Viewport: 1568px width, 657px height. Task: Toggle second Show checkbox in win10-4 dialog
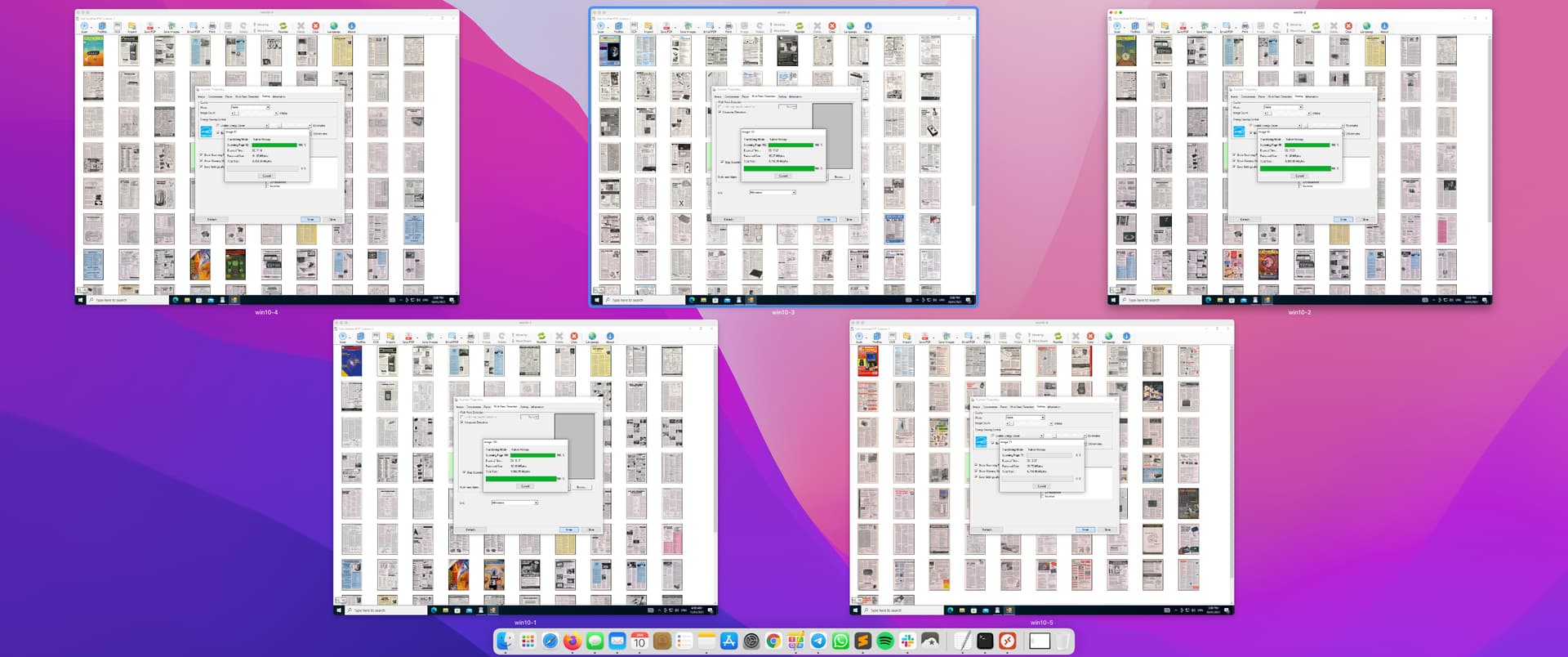[201, 161]
